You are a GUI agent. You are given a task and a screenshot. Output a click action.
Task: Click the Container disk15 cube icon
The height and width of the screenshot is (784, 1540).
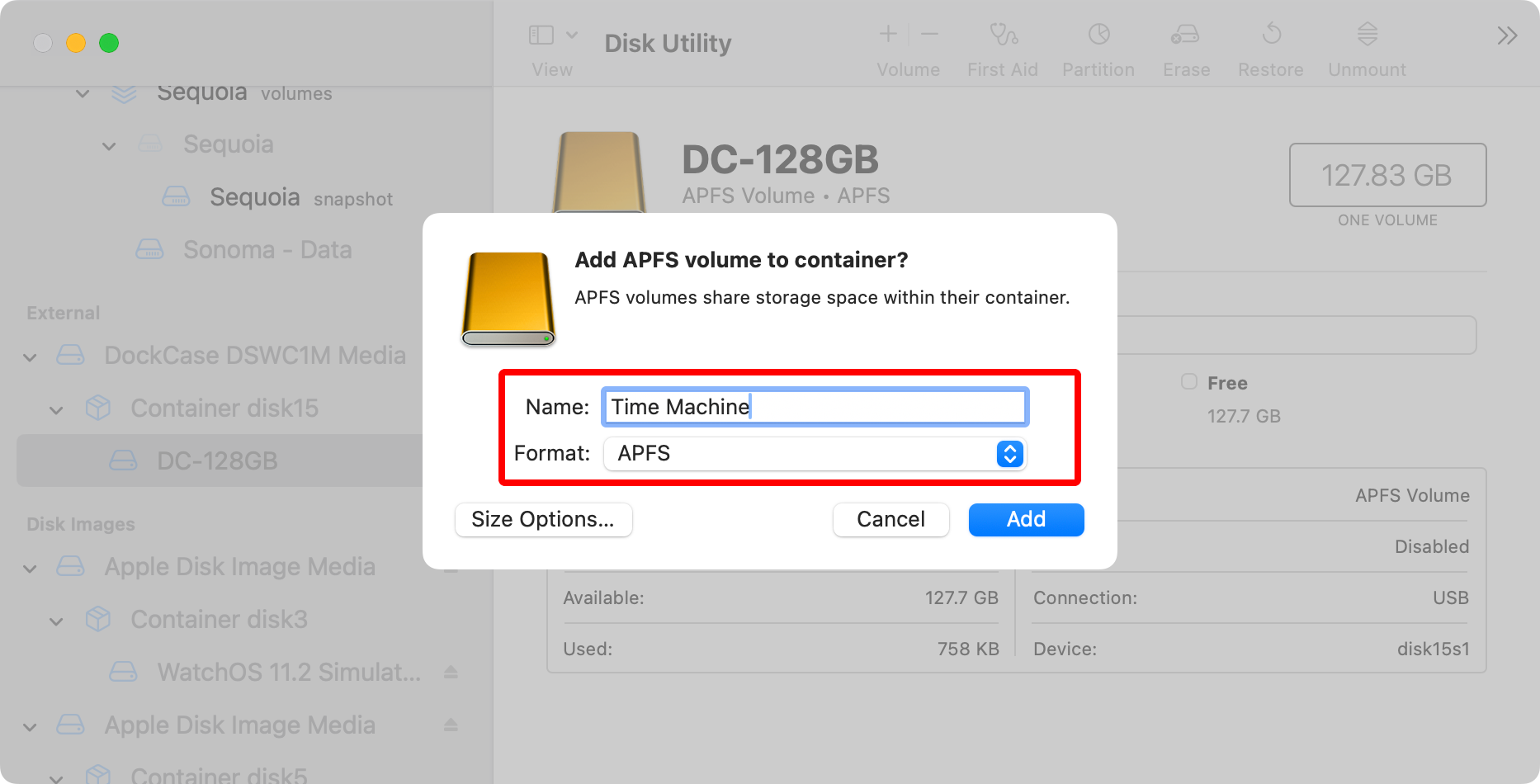point(98,407)
